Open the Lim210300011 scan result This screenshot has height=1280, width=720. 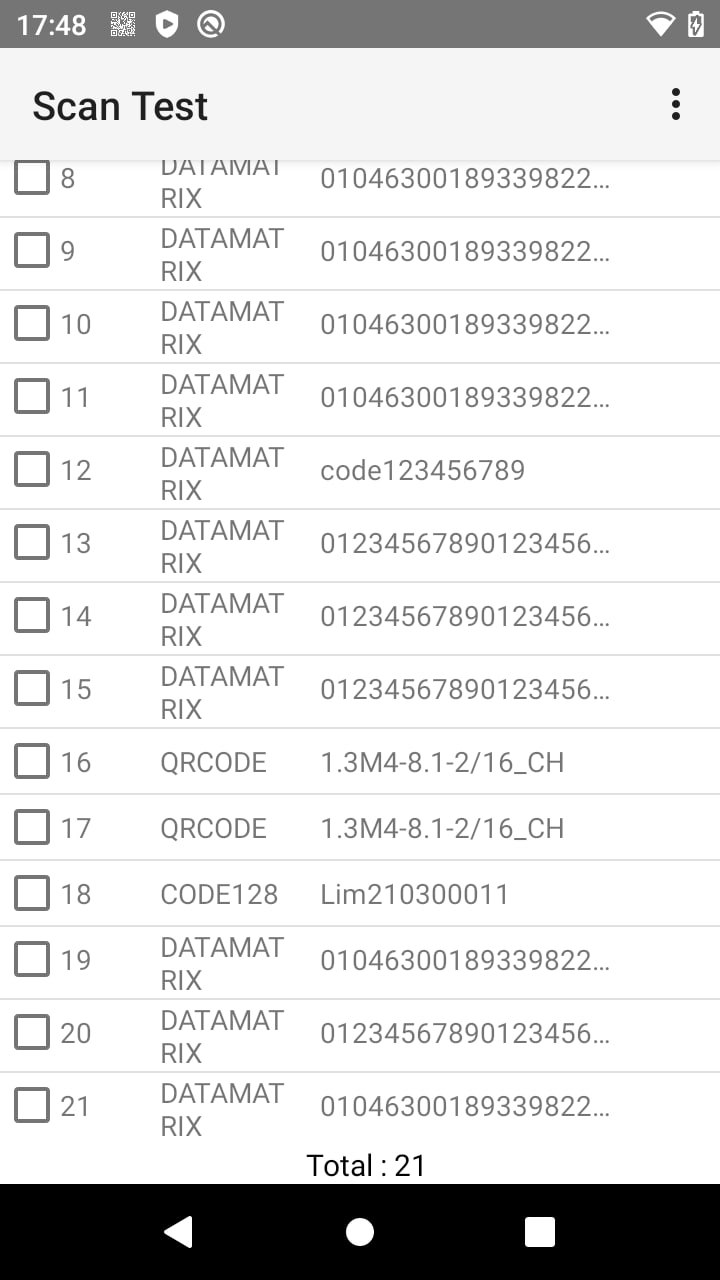(x=414, y=894)
